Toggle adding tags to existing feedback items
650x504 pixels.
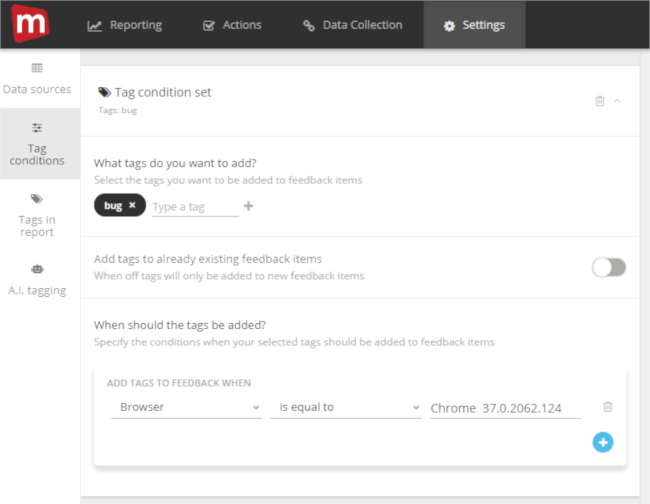(x=608, y=267)
